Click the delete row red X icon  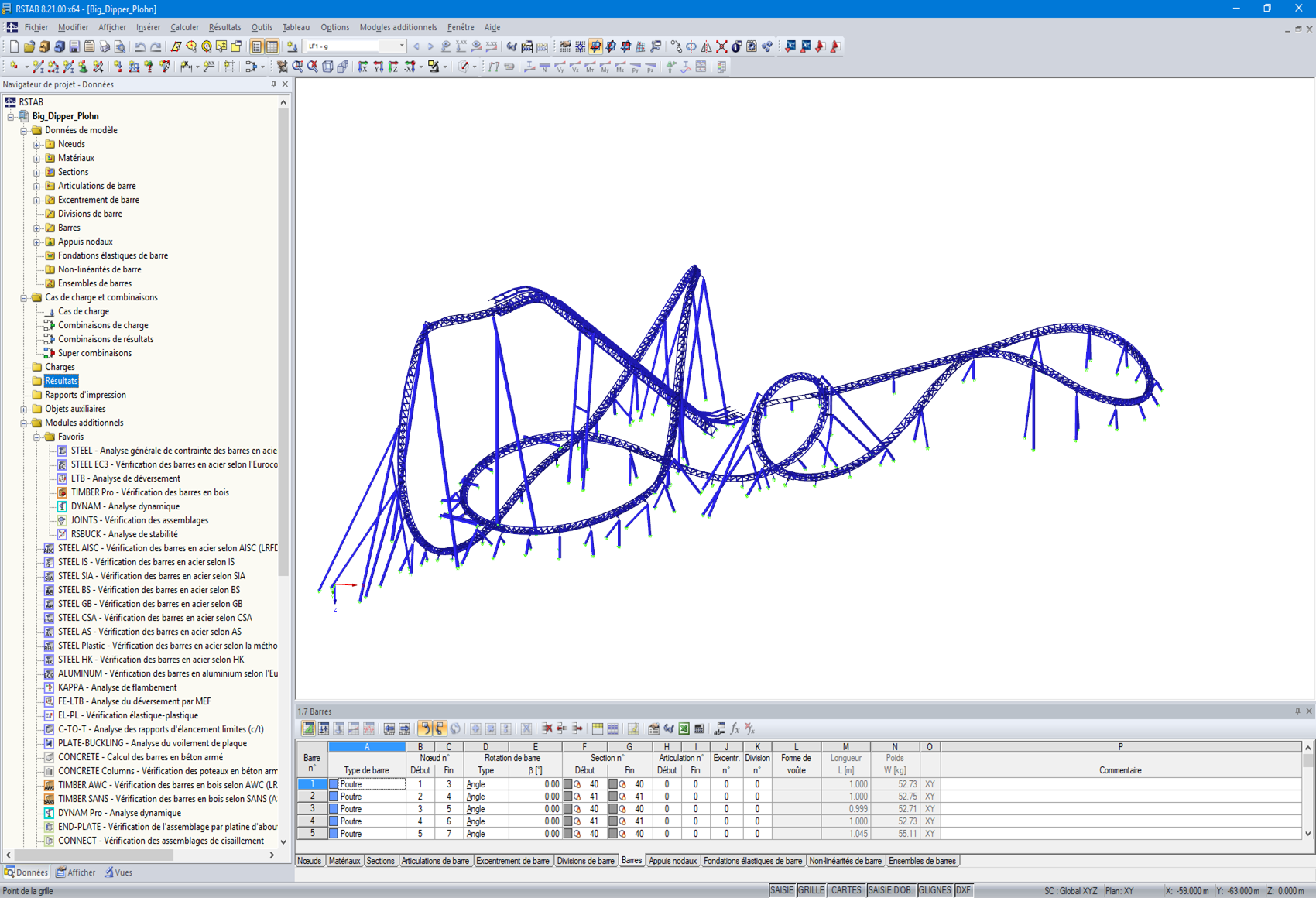pos(547,728)
